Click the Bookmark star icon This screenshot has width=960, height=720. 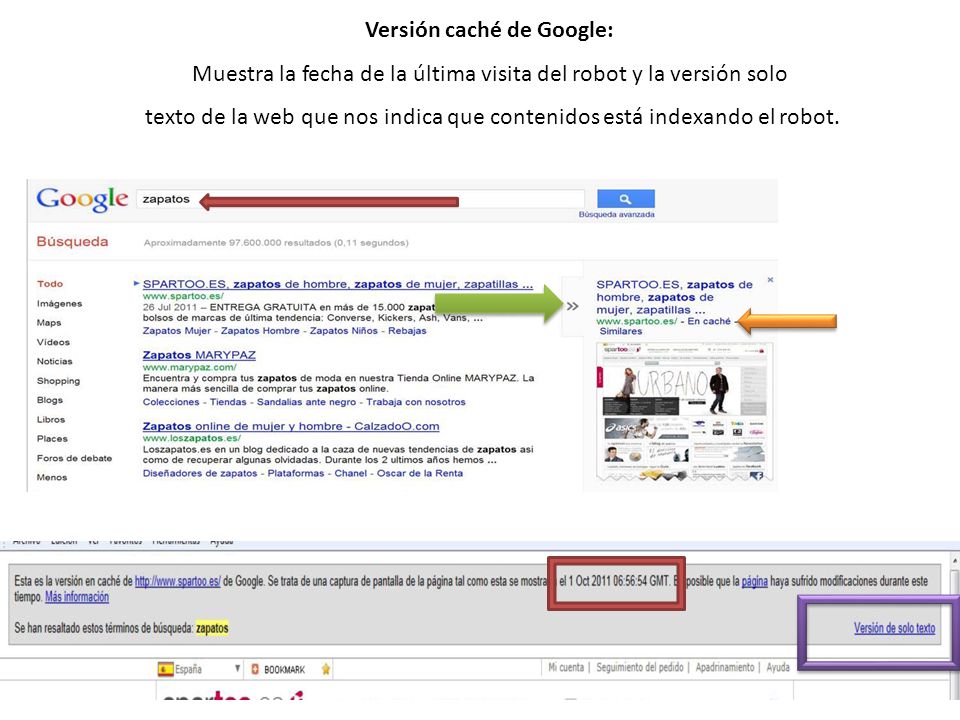(x=326, y=669)
